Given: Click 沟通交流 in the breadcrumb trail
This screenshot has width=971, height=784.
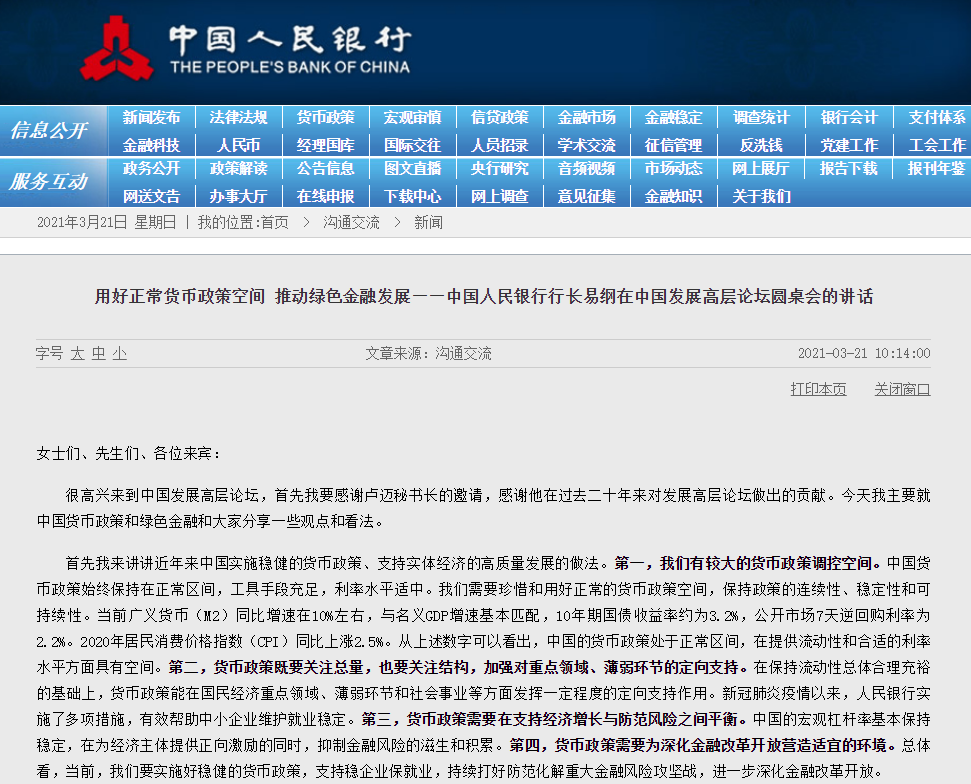Looking at the screenshot, I should click(351, 222).
